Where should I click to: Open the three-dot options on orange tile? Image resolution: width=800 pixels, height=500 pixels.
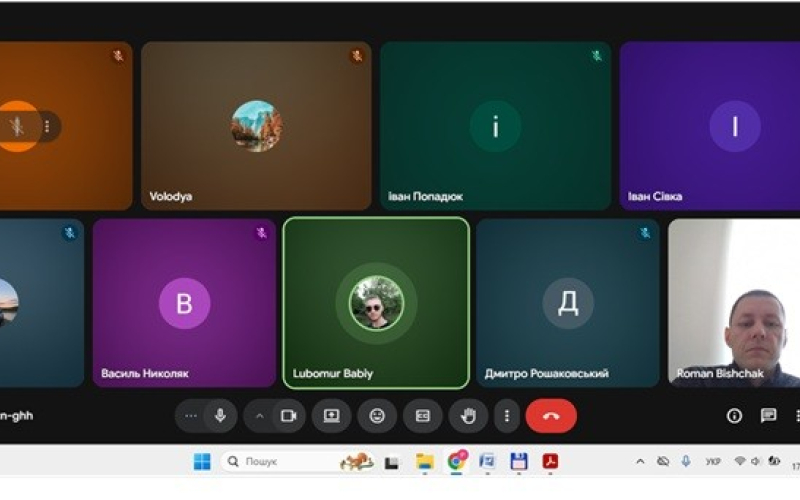(47, 126)
